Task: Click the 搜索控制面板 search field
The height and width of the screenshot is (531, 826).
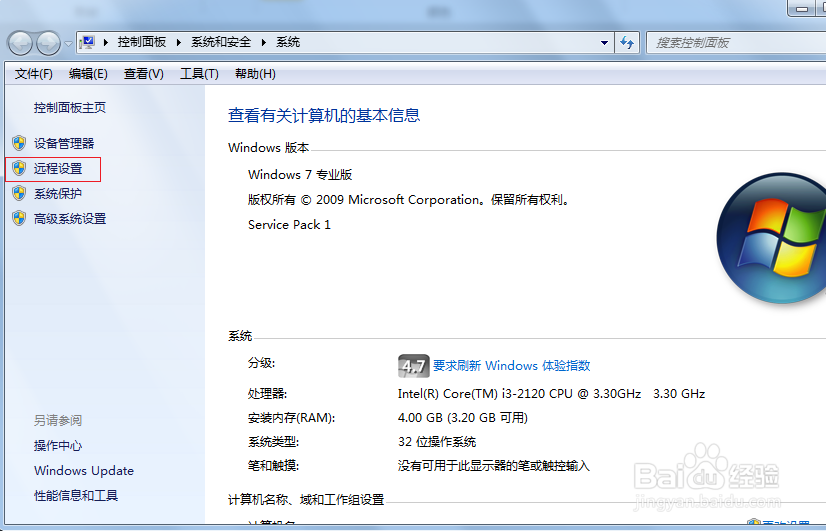Action: [x=736, y=43]
